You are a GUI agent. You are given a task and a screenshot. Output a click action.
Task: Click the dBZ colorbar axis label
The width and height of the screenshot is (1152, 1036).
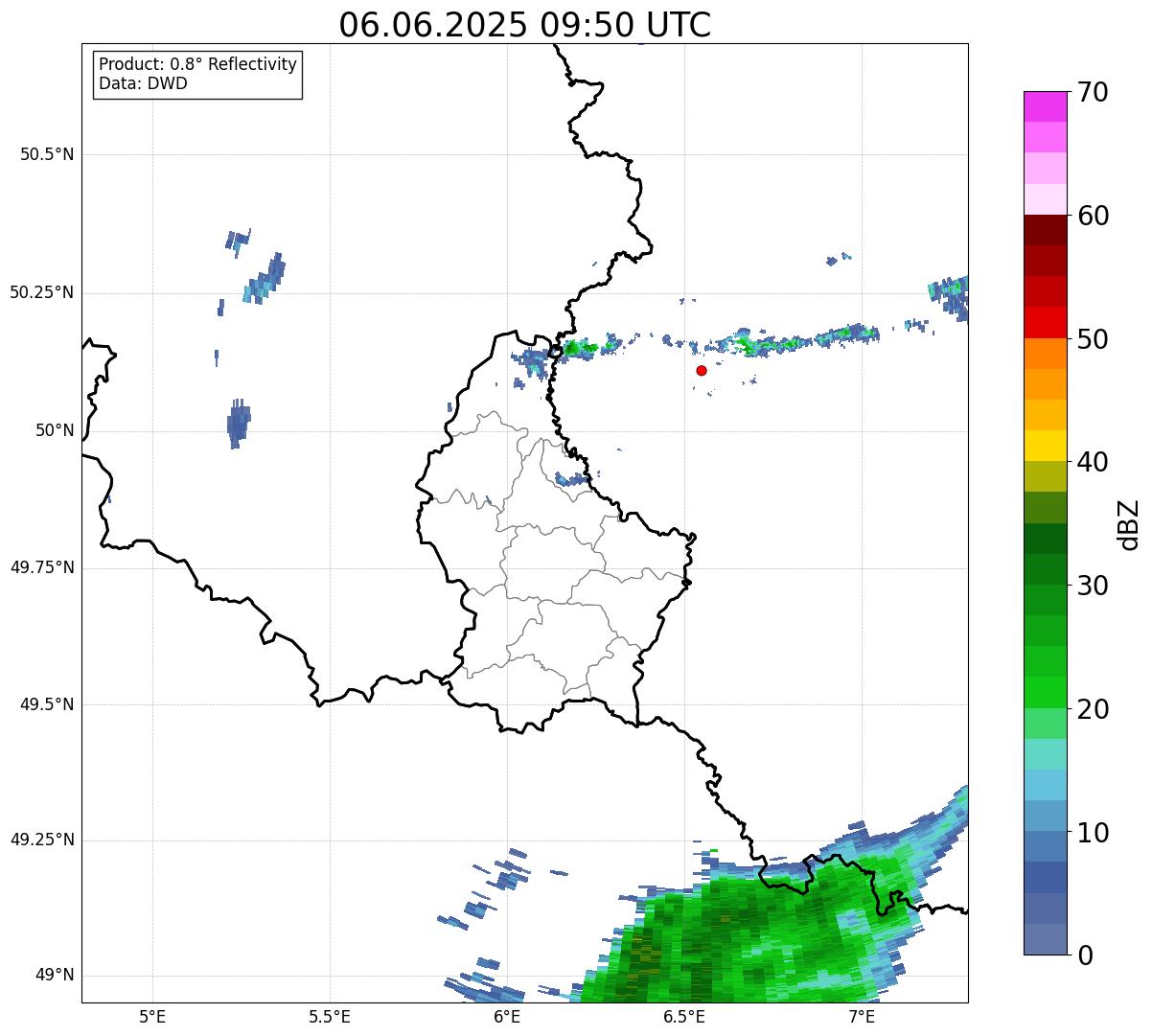(x=1129, y=523)
